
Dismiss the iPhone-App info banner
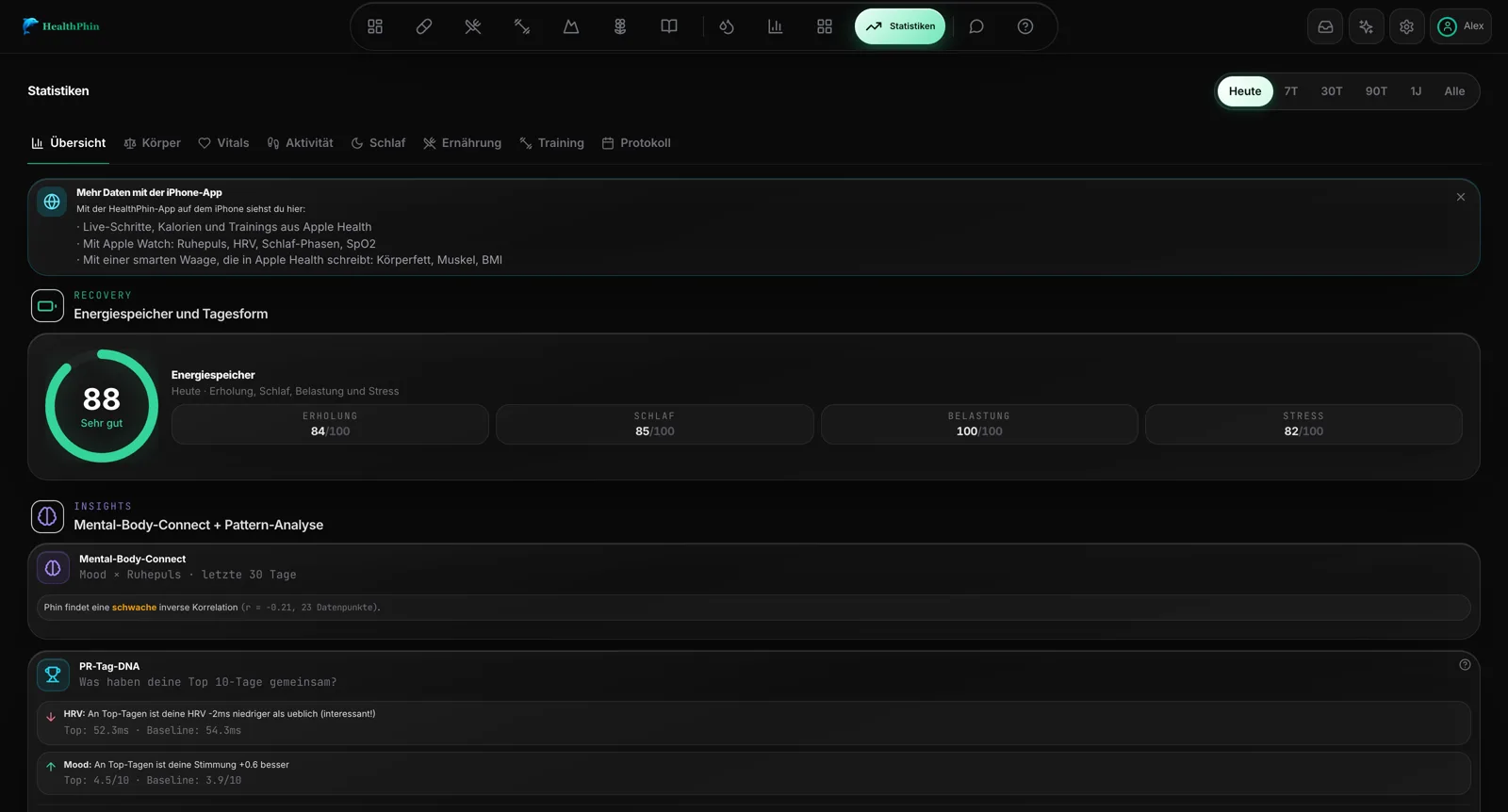point(1461,197)
